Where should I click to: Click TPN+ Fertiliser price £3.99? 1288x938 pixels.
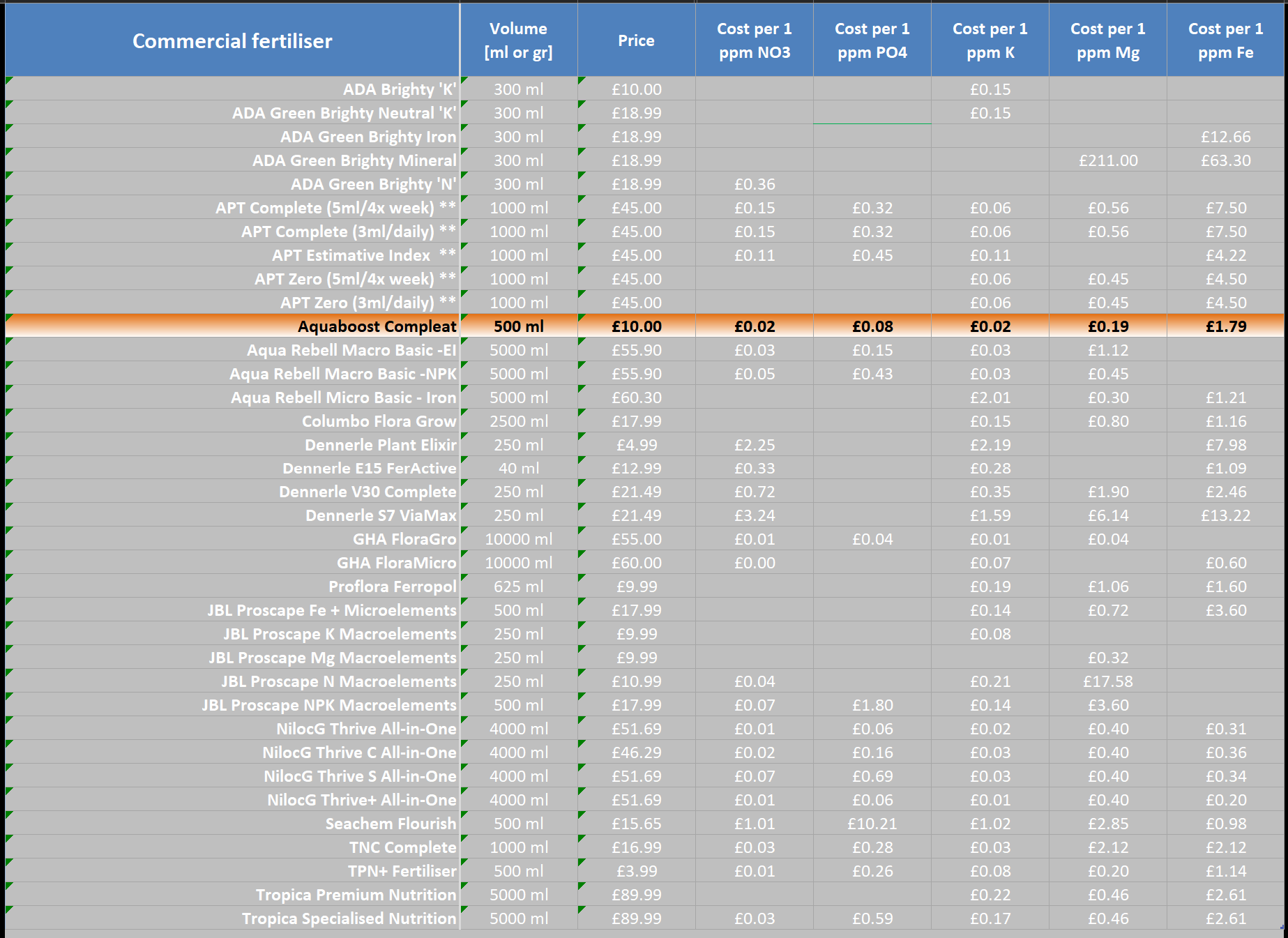pyautogui.click(x=637, y=871)
